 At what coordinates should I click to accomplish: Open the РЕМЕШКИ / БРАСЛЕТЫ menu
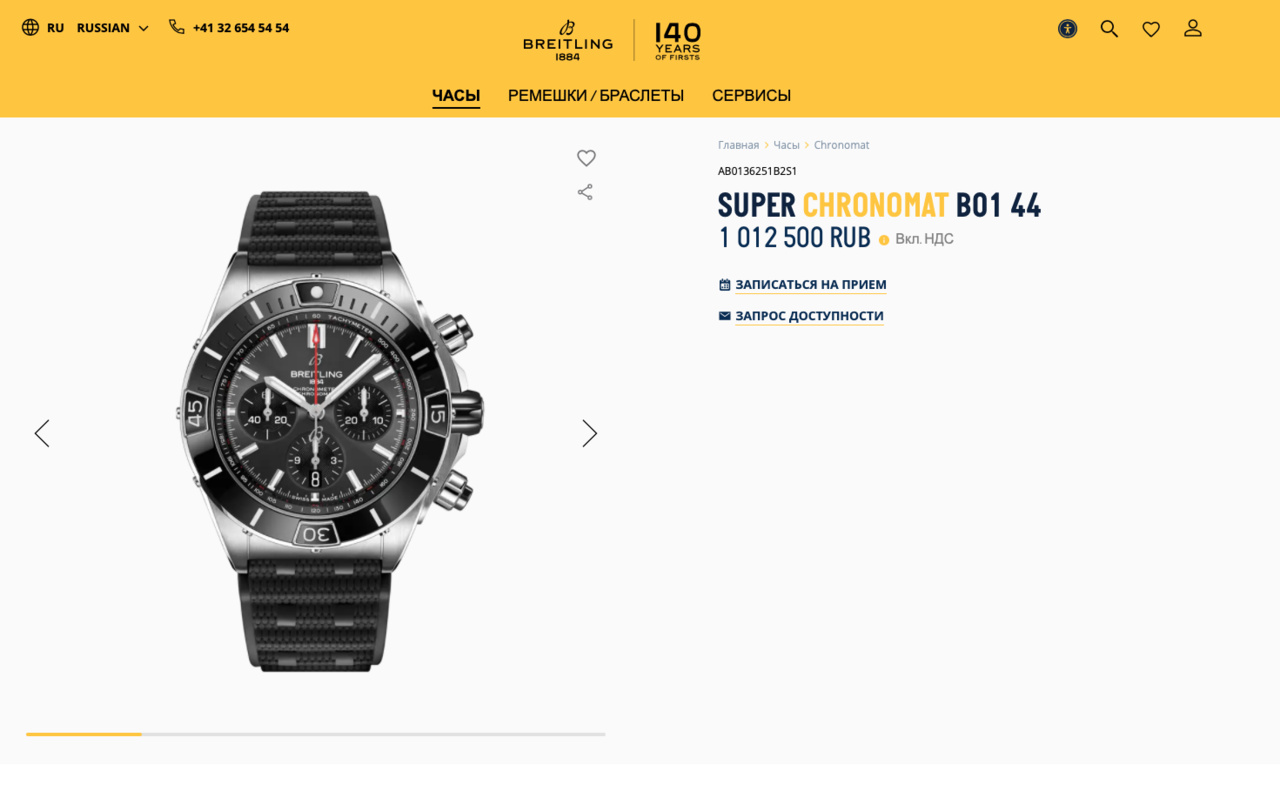[596, 96]
